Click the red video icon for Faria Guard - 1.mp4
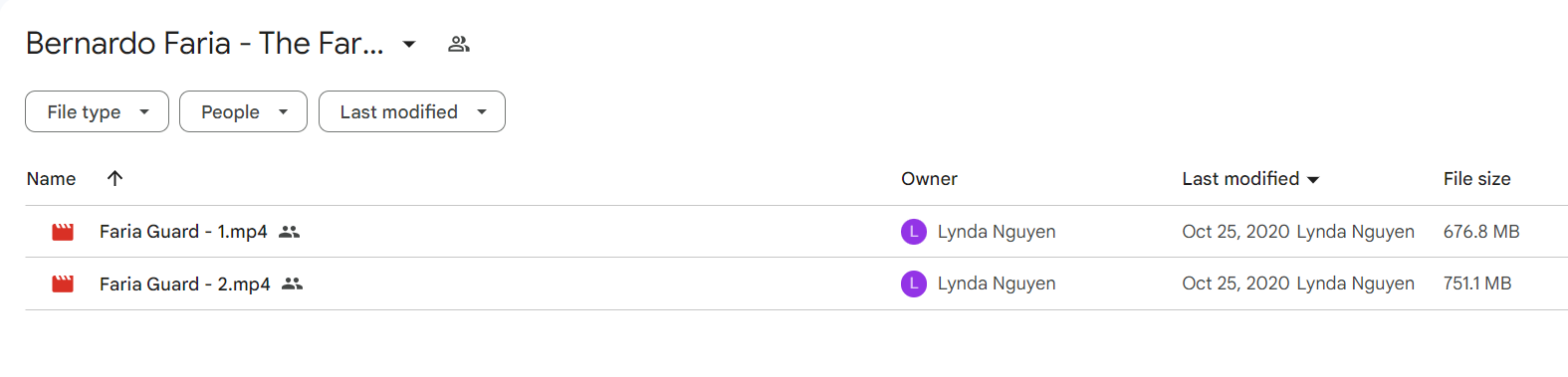 (63, 232)
